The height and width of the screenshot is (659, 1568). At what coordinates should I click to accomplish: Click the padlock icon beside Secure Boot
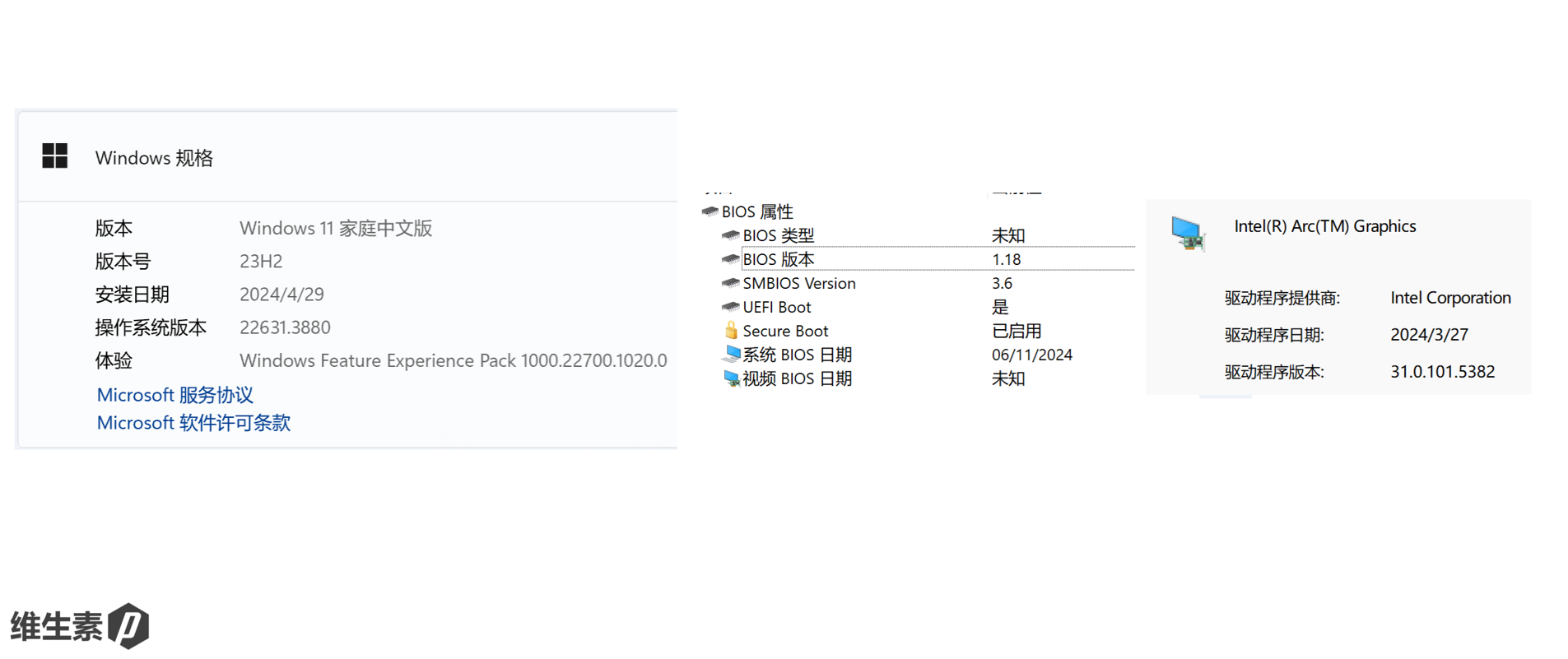(731, 331)
